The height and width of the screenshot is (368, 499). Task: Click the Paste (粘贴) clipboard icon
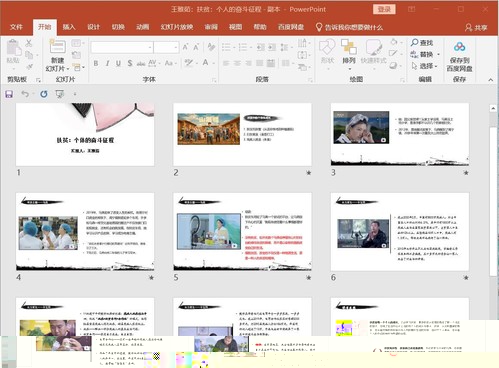pos(13,47)
